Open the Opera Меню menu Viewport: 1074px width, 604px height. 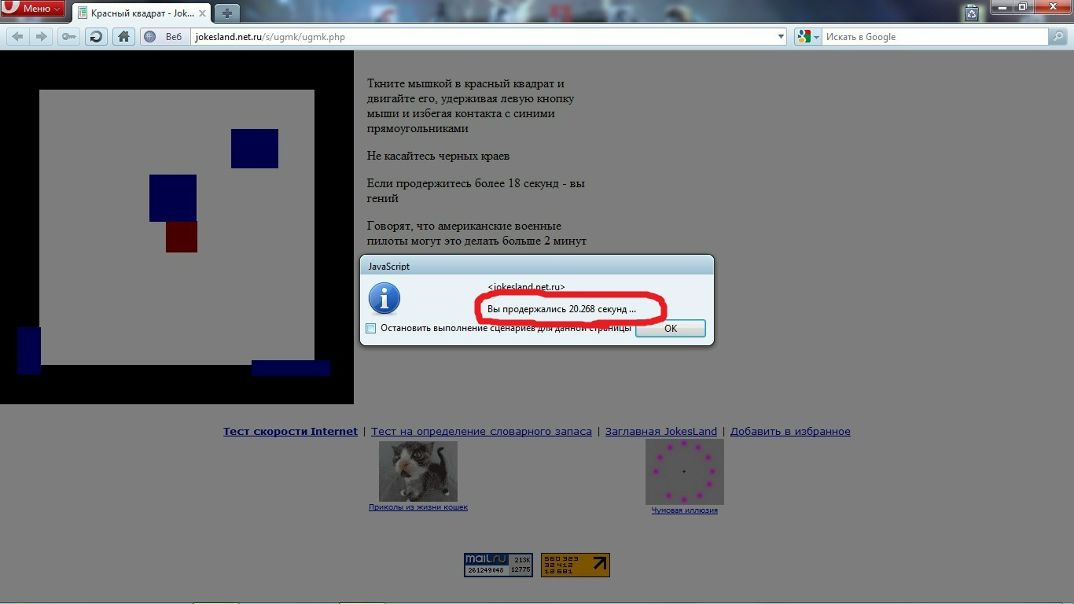point(34,9)
